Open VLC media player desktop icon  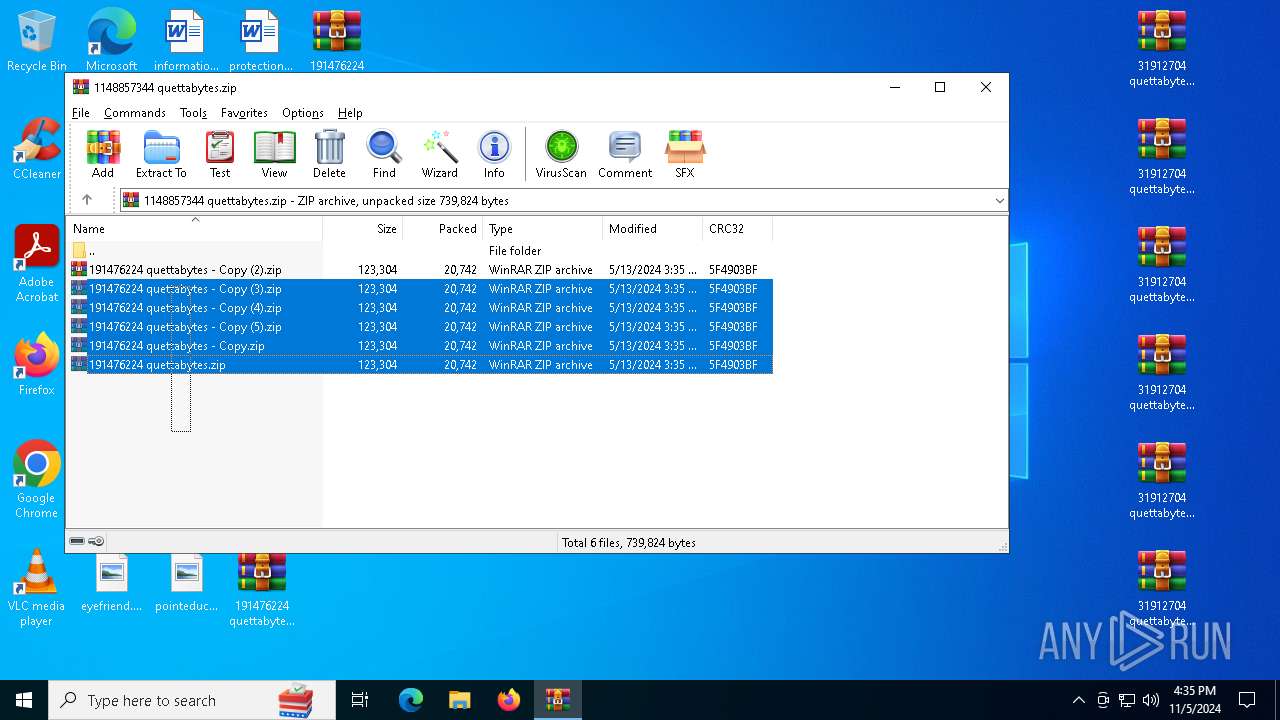[x=36, y=588]
